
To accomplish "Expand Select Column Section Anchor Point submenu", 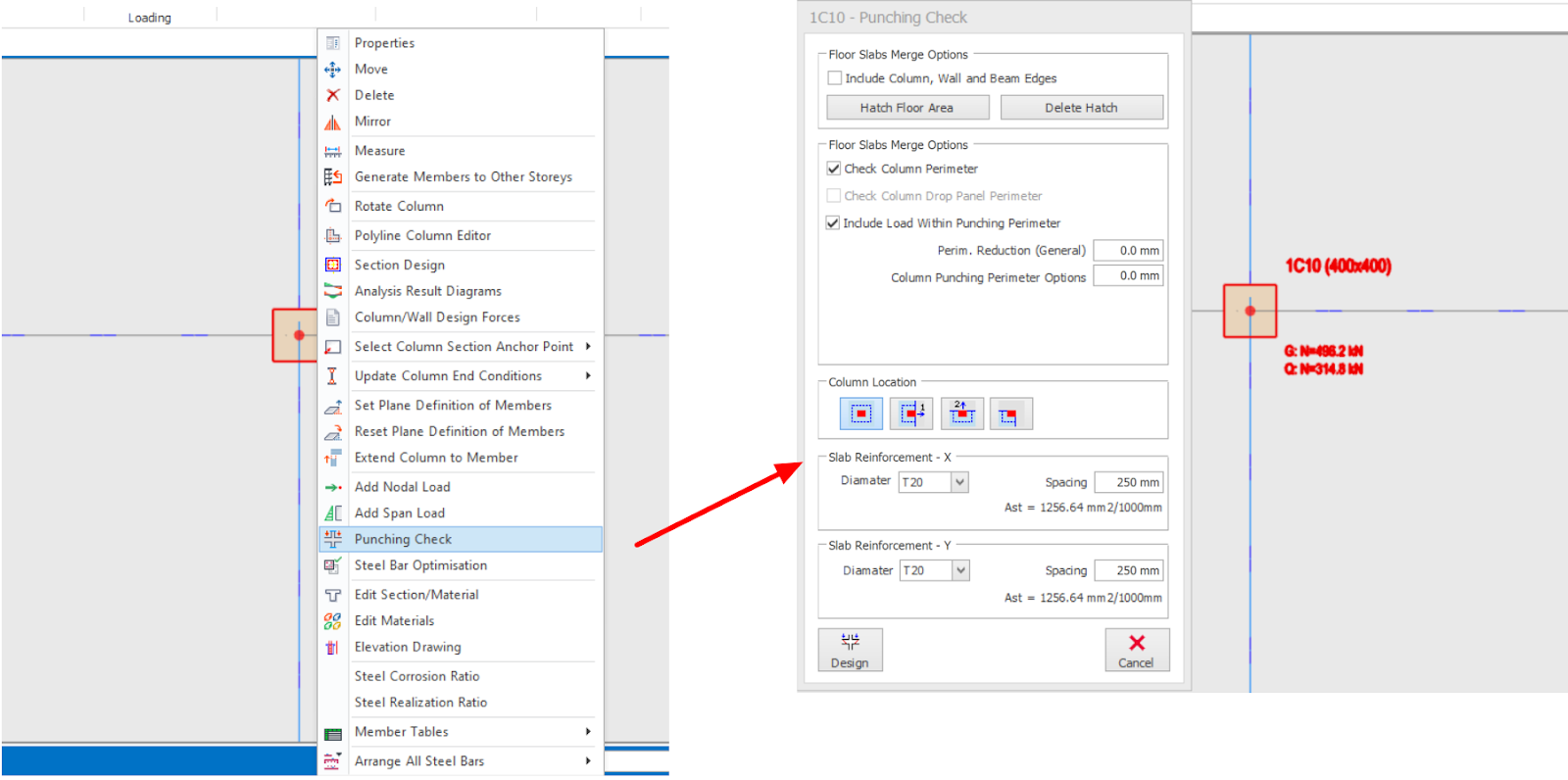I will pos(588,347).
